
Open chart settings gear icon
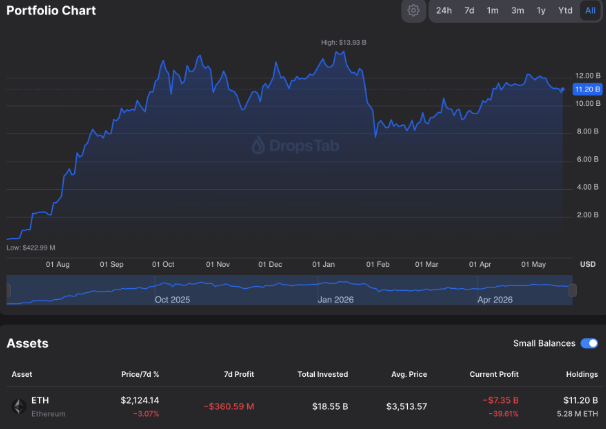pos(413,10)
